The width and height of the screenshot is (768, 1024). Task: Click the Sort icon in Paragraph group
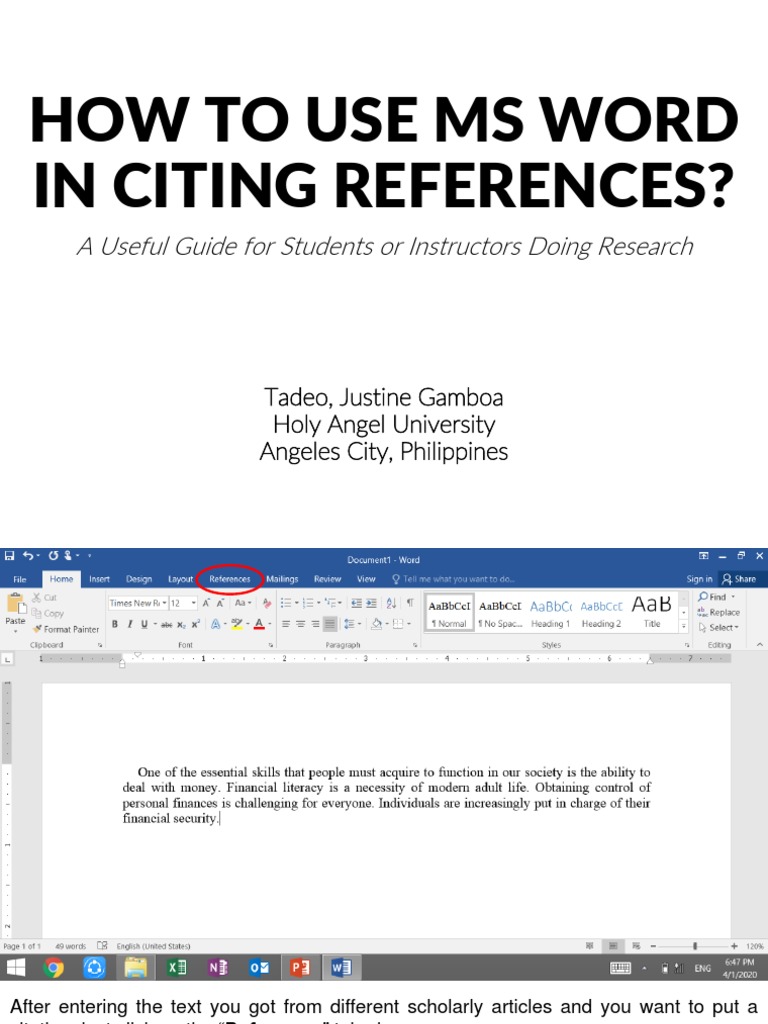pyautogui.click(x=391, y=603)
